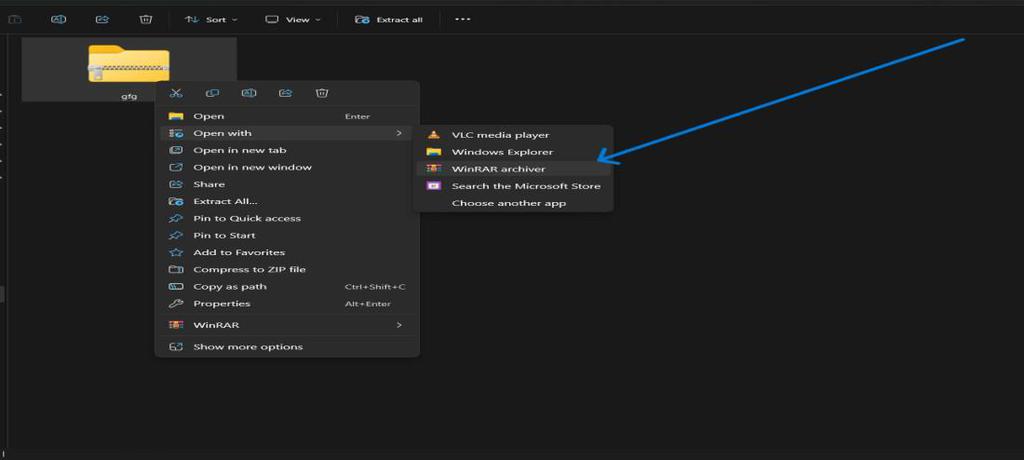Click the Open in new tab icon
This screenshot has height=460, width=1024.
tap(176, 150)
